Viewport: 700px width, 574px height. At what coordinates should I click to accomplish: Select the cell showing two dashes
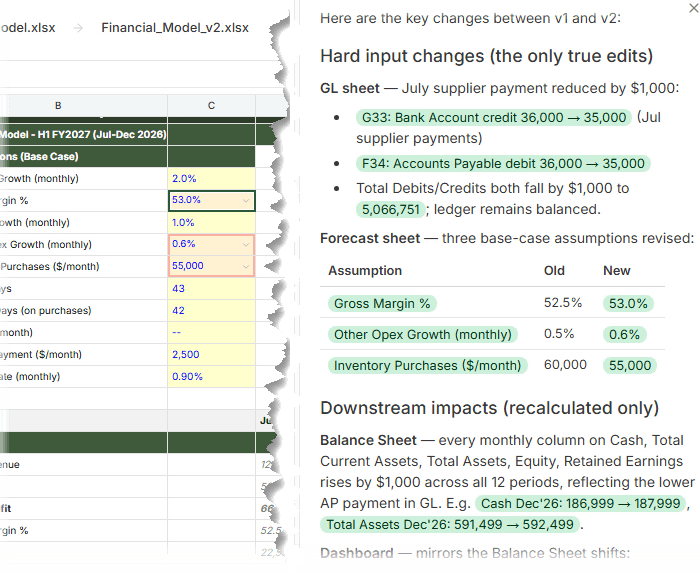click(212, 333)
